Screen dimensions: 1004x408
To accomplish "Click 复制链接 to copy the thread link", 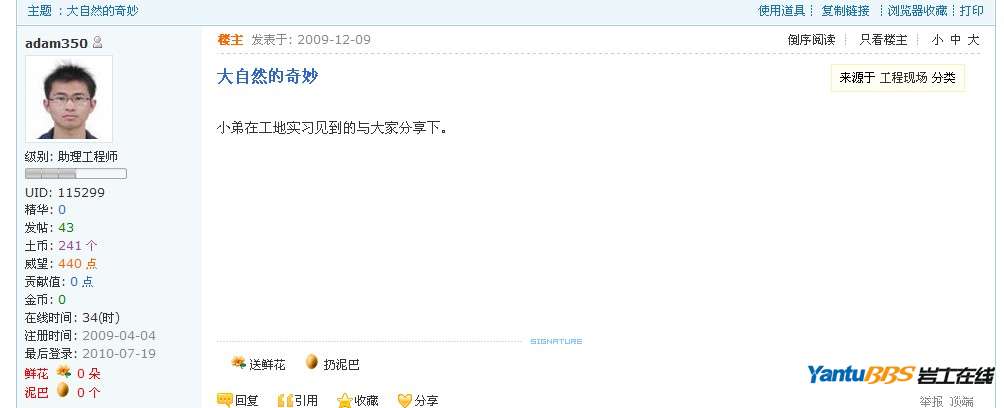I will click(x=846, y=10).
